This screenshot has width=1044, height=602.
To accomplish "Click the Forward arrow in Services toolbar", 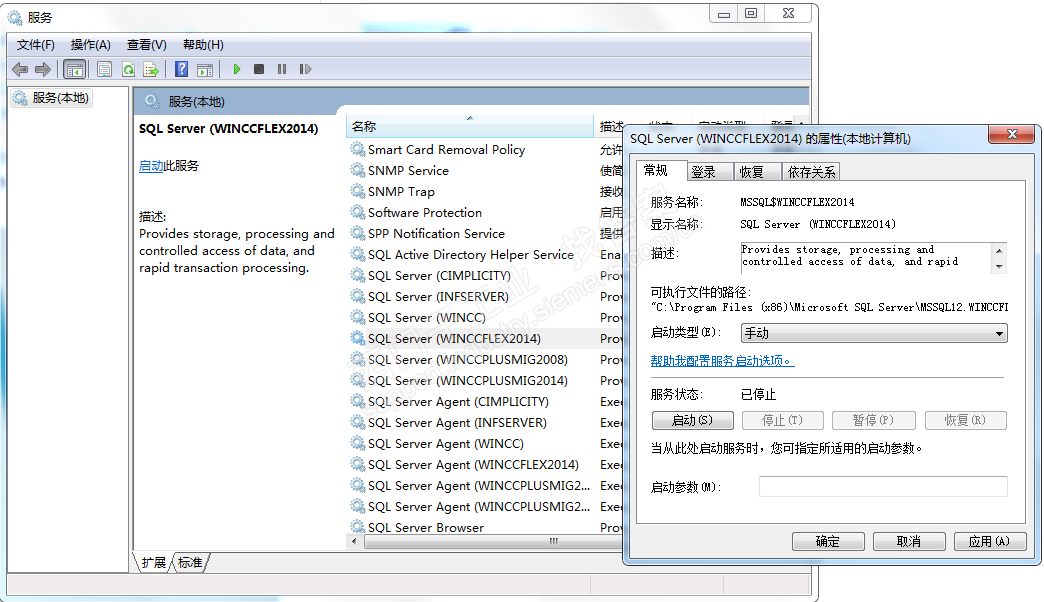I will coord(43,69).
